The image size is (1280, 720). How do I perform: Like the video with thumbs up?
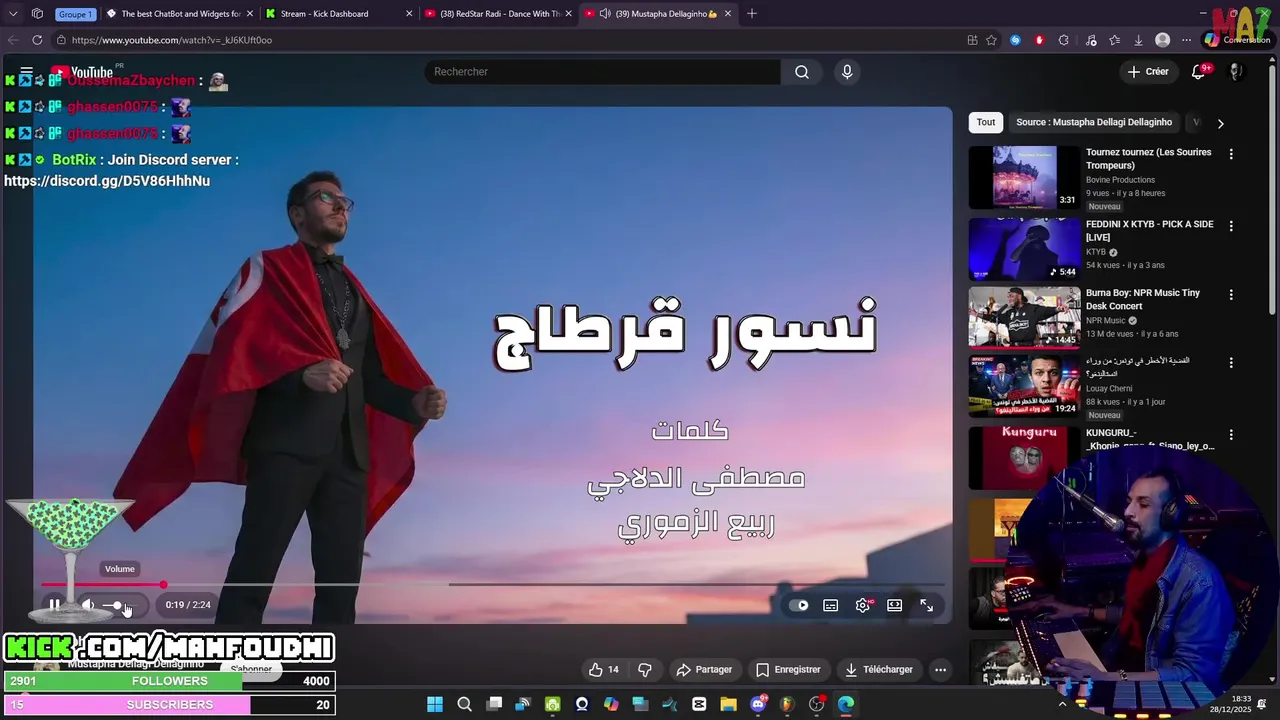pyautogui.click(x=604, y=670)
